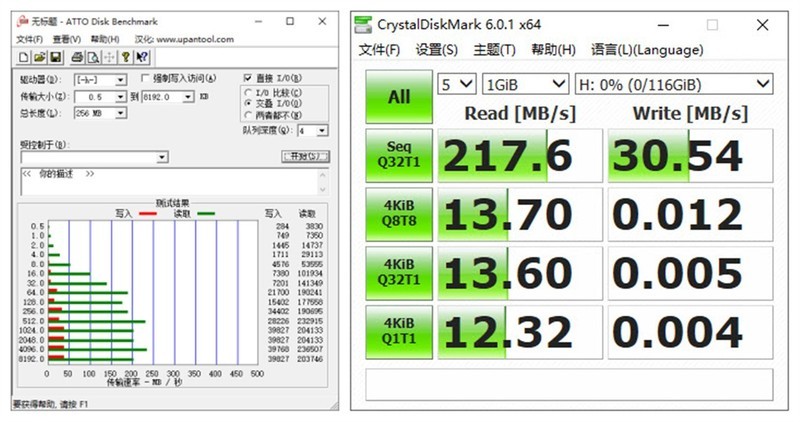Click the Seq write value 30.54
Viewport: 800px width, 422px height.
coord(690,156)
